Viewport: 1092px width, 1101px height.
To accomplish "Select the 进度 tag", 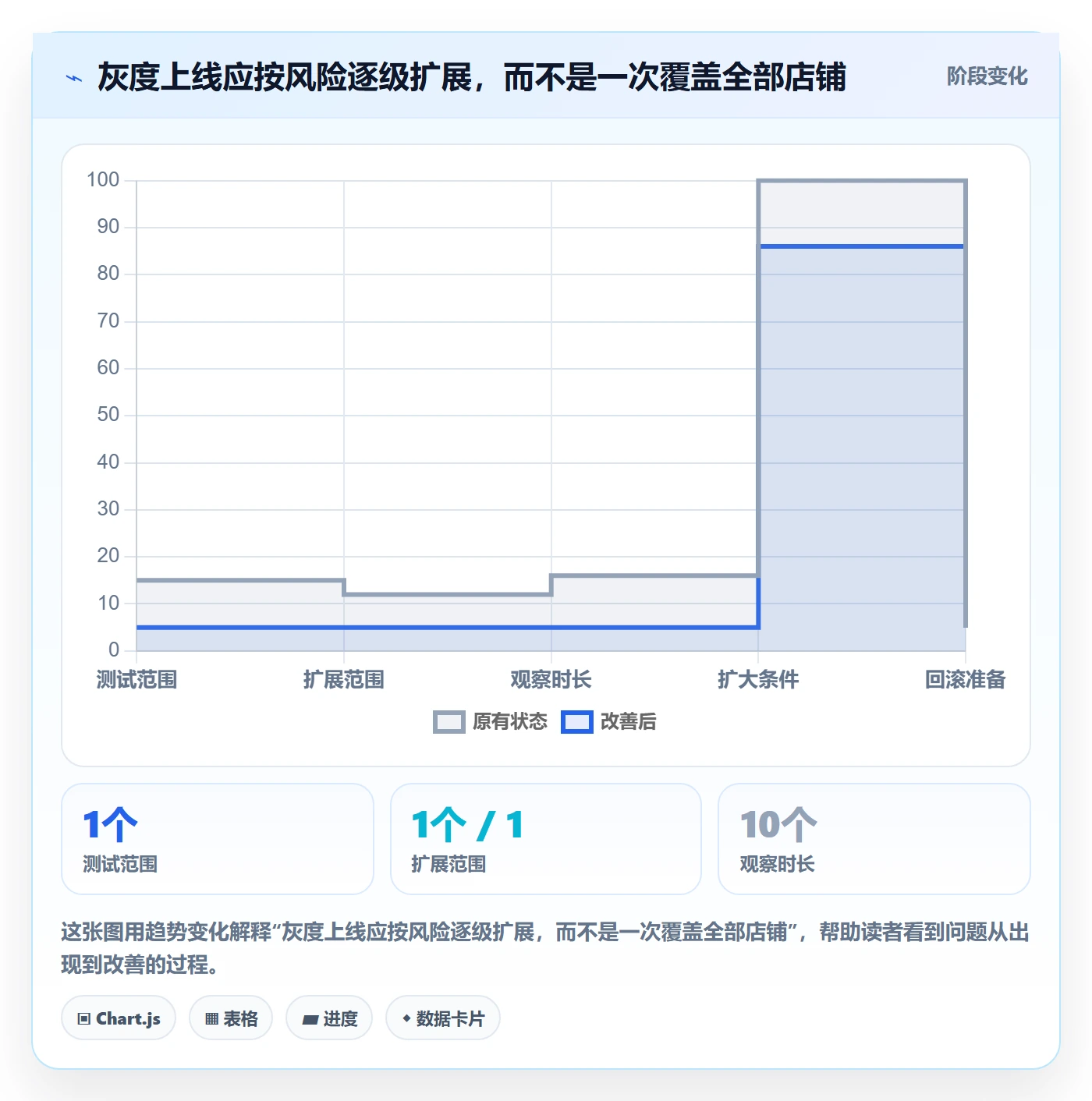I will coord(329,1018).
